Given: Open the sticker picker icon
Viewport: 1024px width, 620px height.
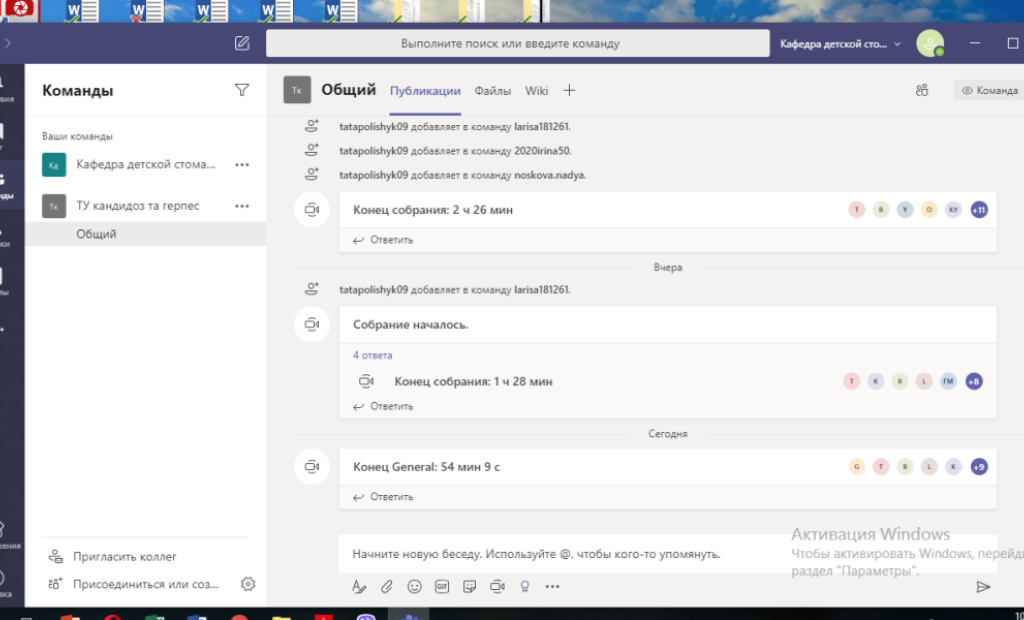Looking at the screenshot, I should click(x=469, y=587).
